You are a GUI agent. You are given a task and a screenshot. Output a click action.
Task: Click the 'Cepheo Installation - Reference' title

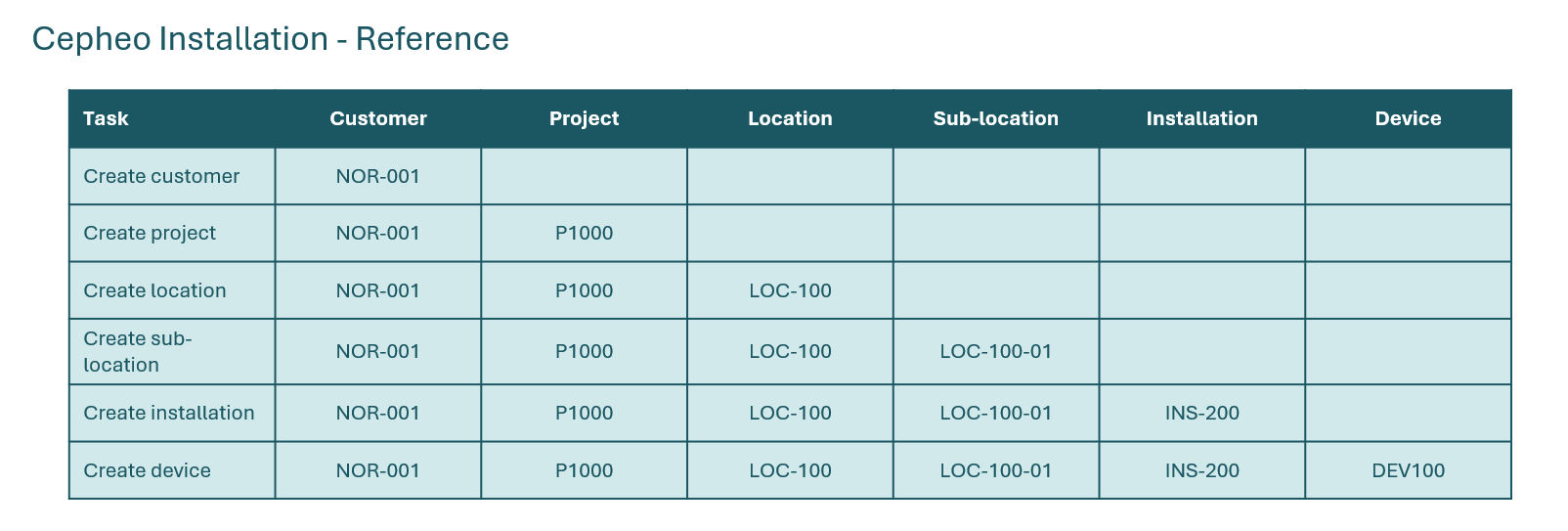271,39
